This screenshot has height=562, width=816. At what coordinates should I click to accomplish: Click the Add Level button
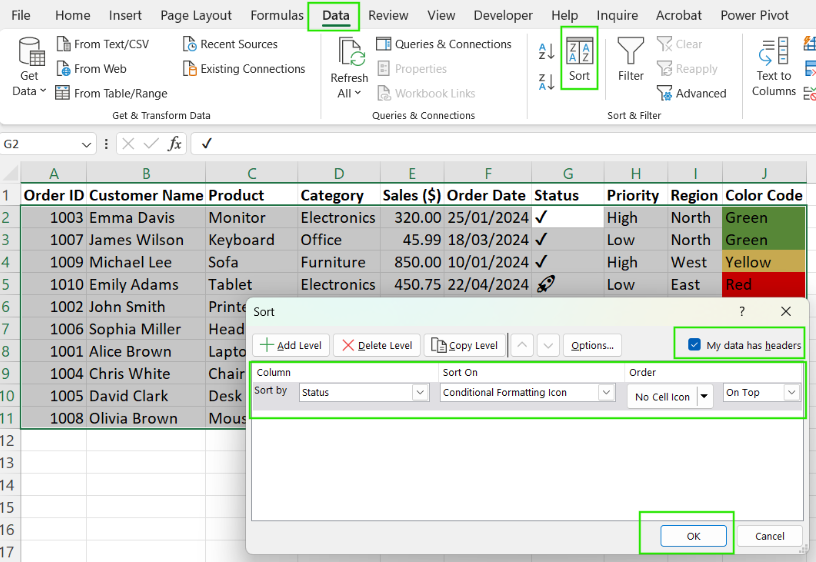pyautogui.click(x=291, y=345)
